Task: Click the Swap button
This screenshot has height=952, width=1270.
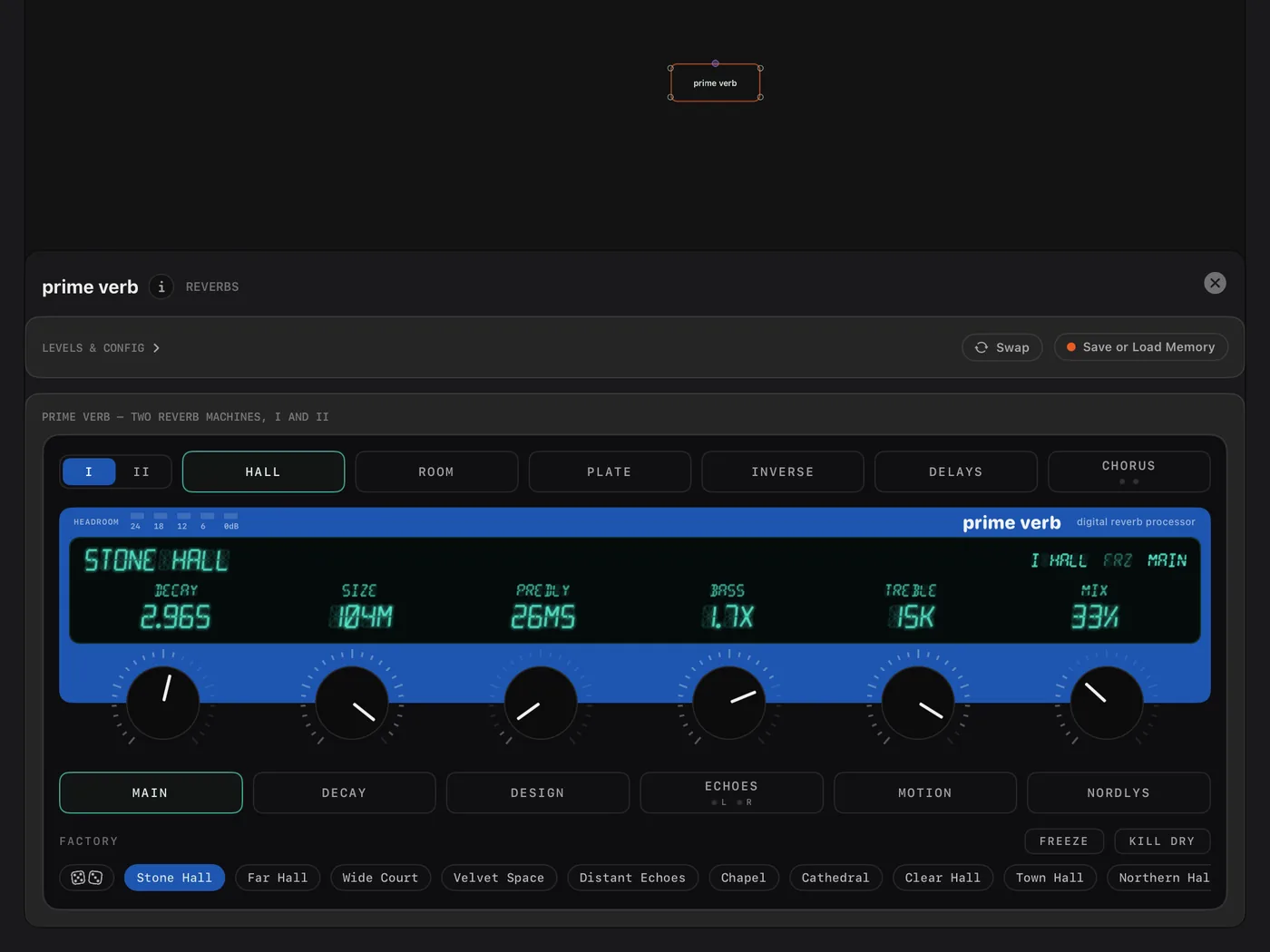Action: coord(1002,347)
